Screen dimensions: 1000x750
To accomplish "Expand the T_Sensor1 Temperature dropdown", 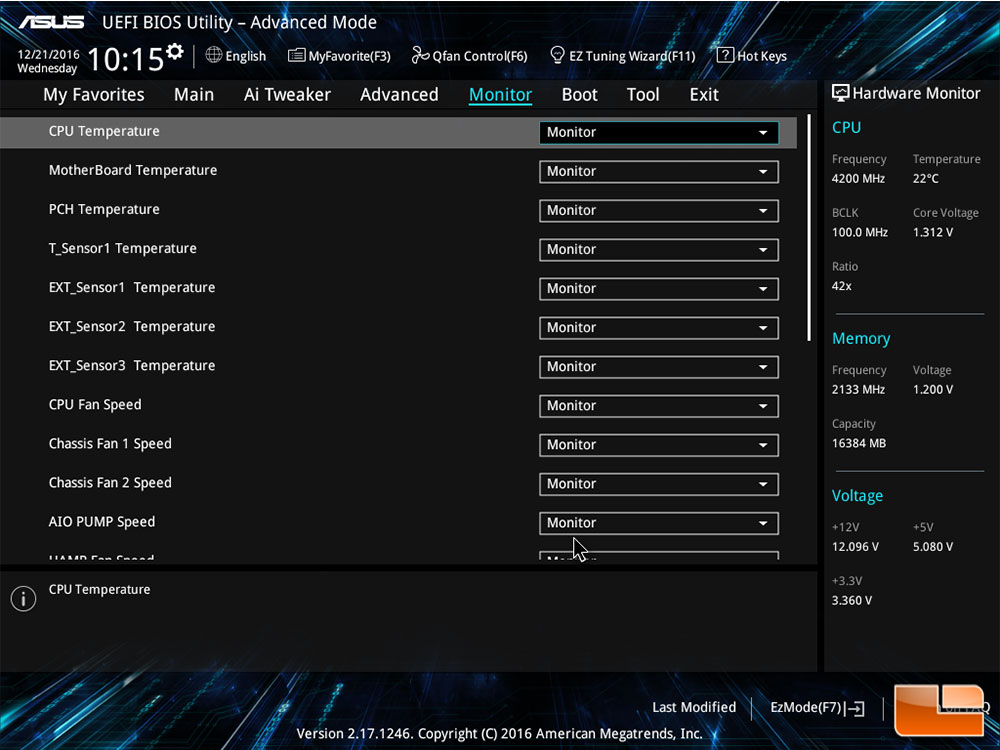I will coord(659,249).
